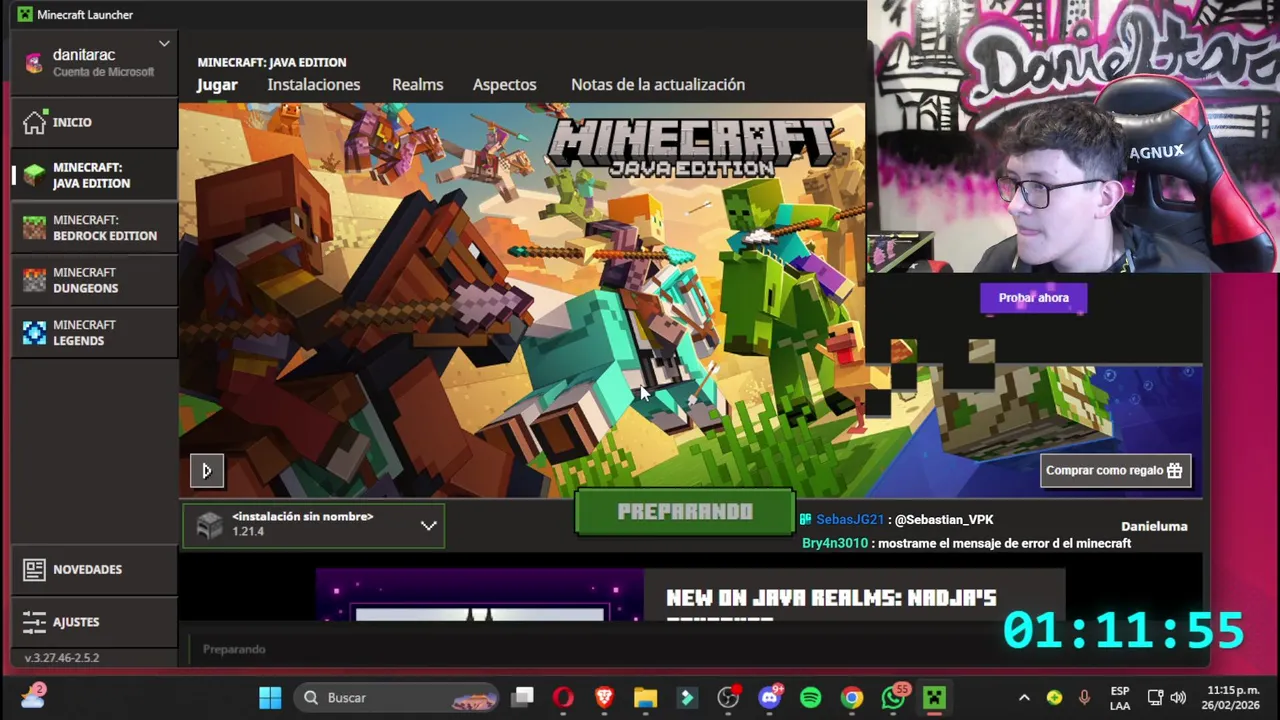This screenshot has width=1280, height=720.
Task: Open the Novedades news section
Action: (94, 569)
